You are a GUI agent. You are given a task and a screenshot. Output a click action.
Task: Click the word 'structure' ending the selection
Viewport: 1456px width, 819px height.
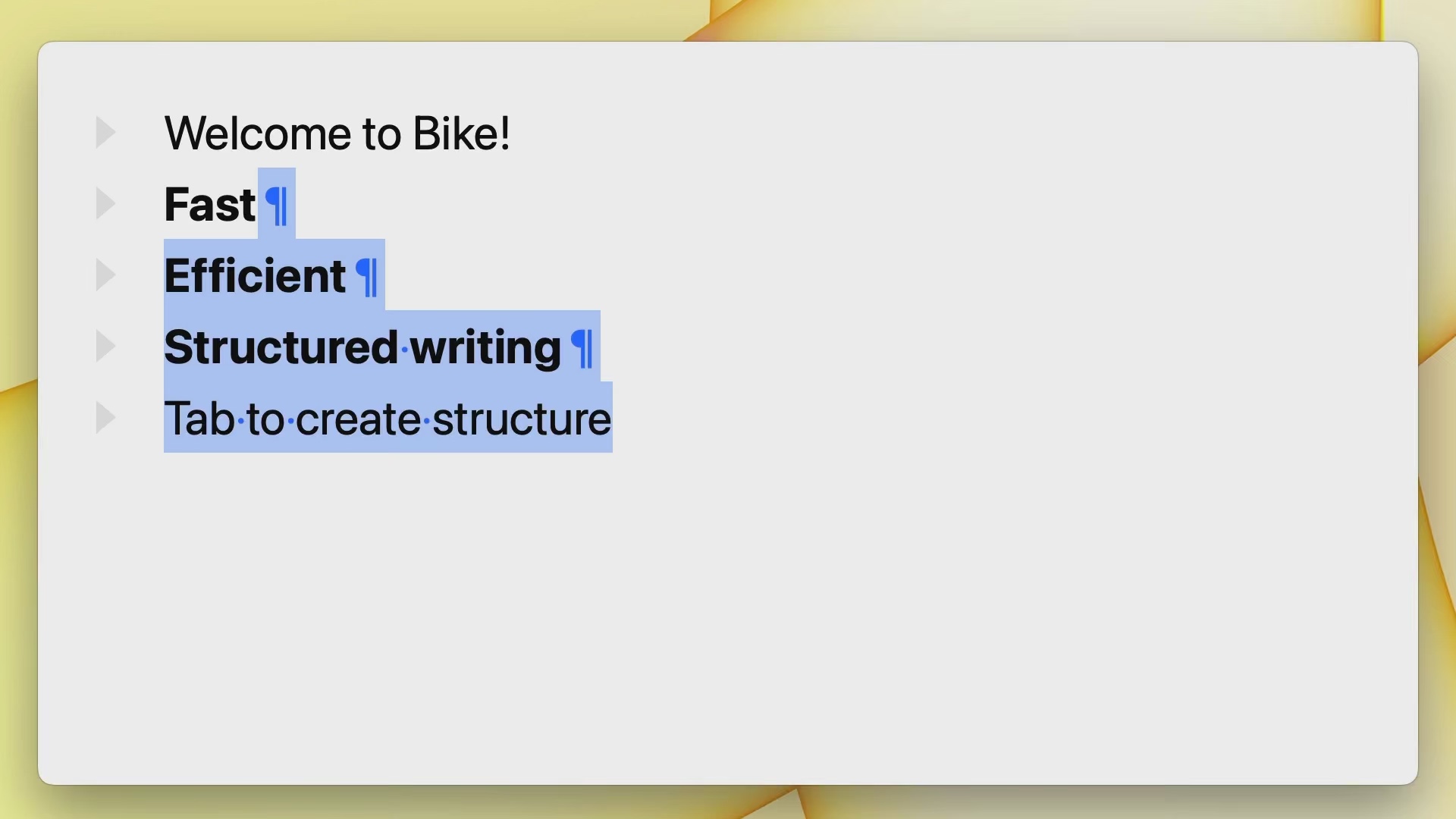522,419
